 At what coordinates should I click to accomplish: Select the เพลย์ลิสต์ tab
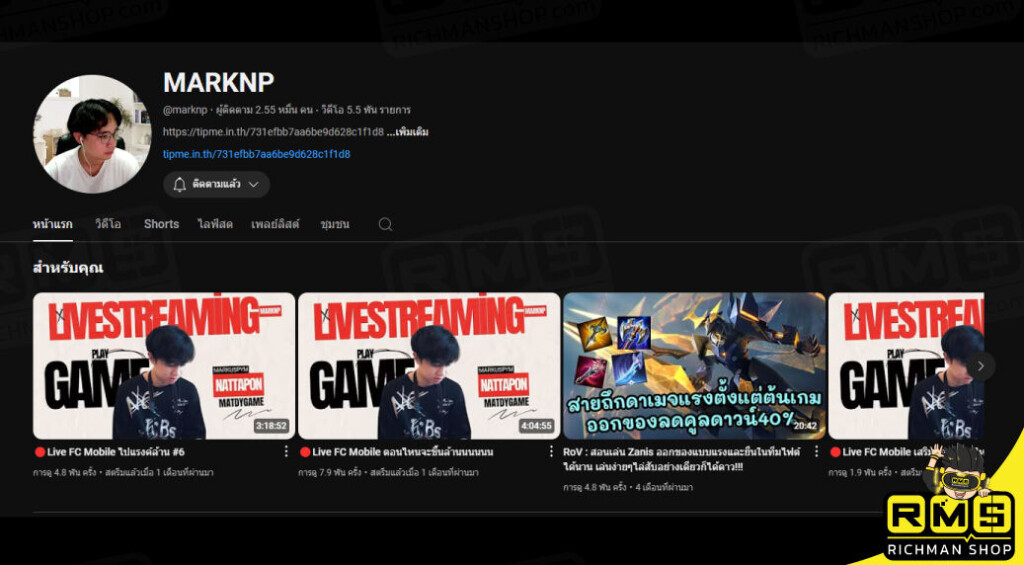[275, 225]
